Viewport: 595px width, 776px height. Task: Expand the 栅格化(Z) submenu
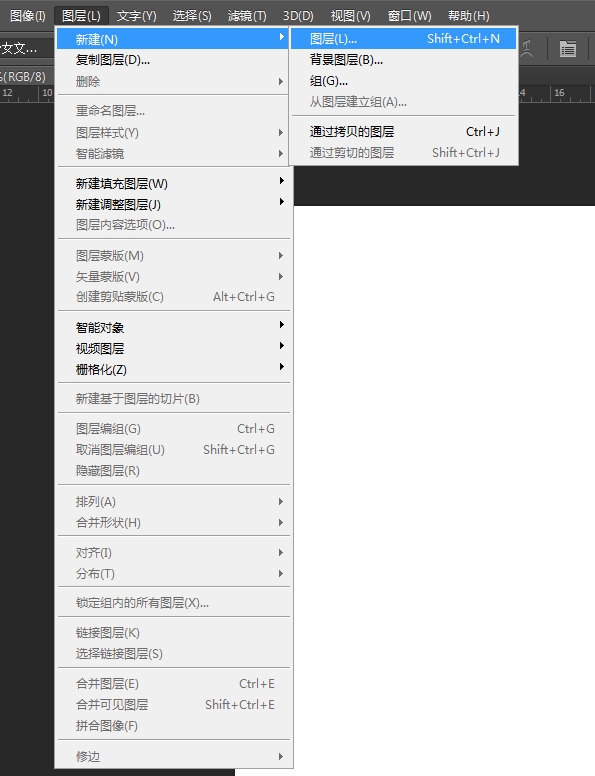tap(173, 369)
